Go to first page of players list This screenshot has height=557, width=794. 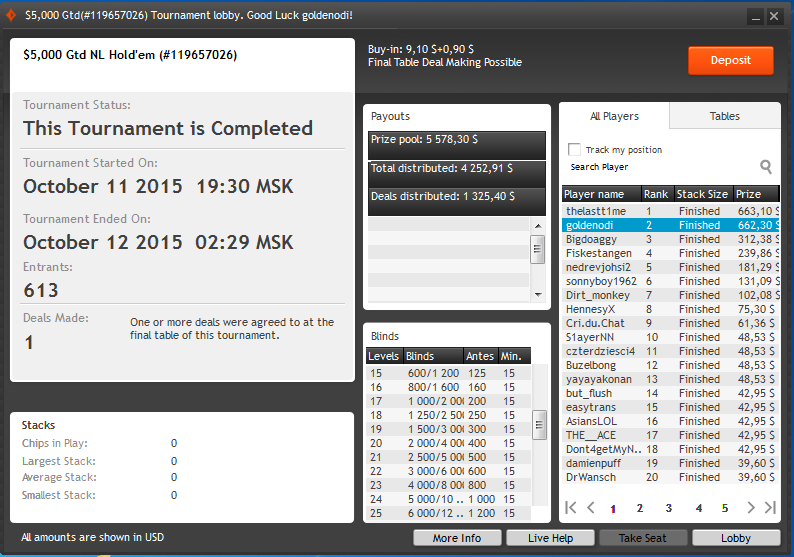tap(571, 507)
